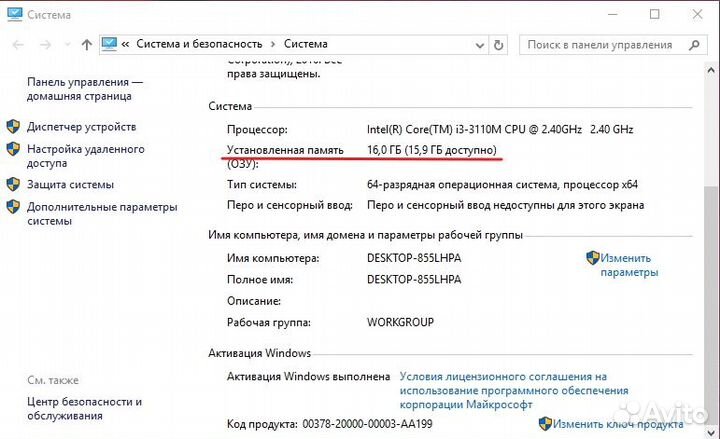
Task: Click the computer icon in address bar
Action: pyautogui.click(x=109, y=44)
